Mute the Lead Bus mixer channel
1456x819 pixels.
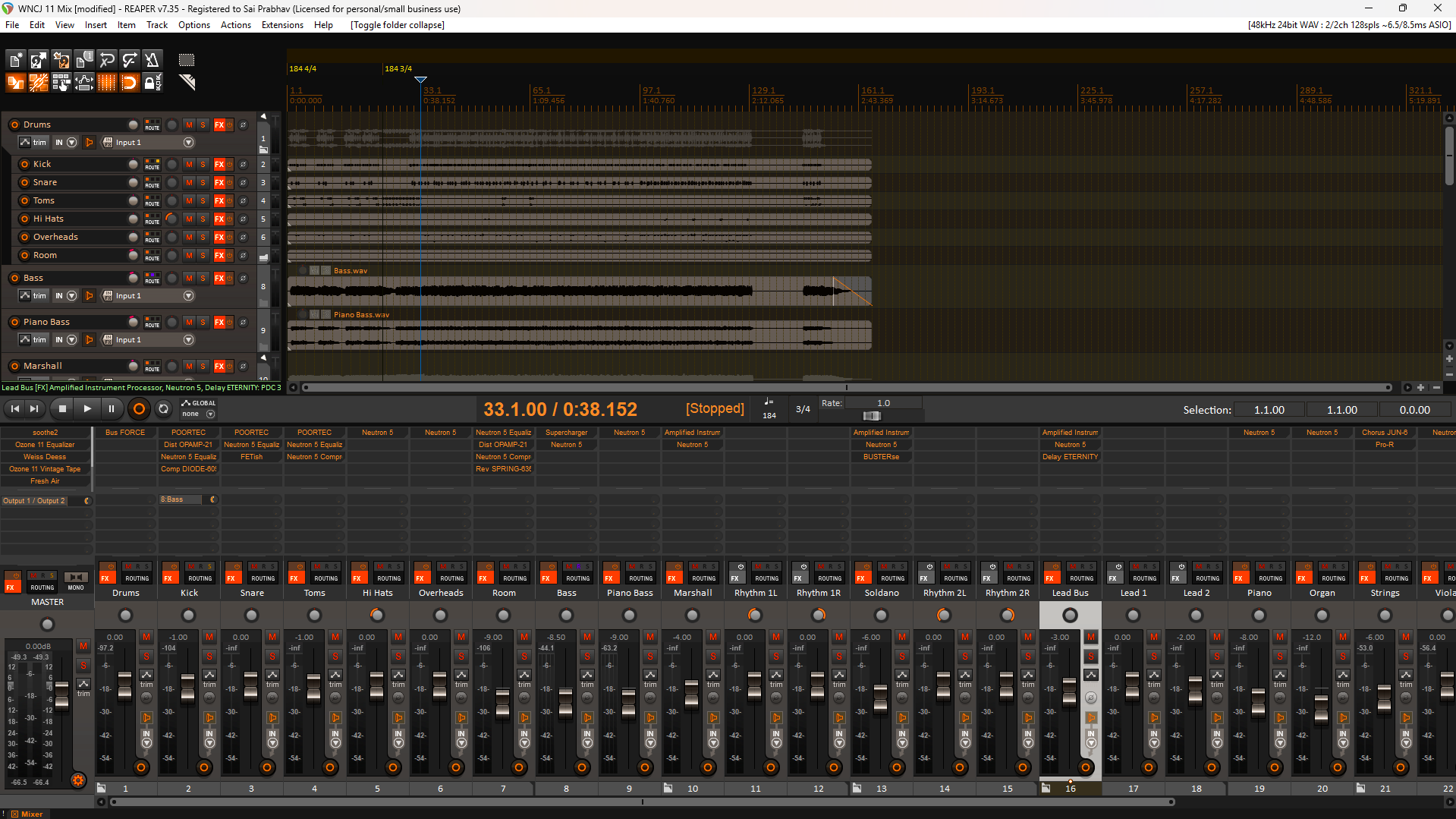(1091, 638)
